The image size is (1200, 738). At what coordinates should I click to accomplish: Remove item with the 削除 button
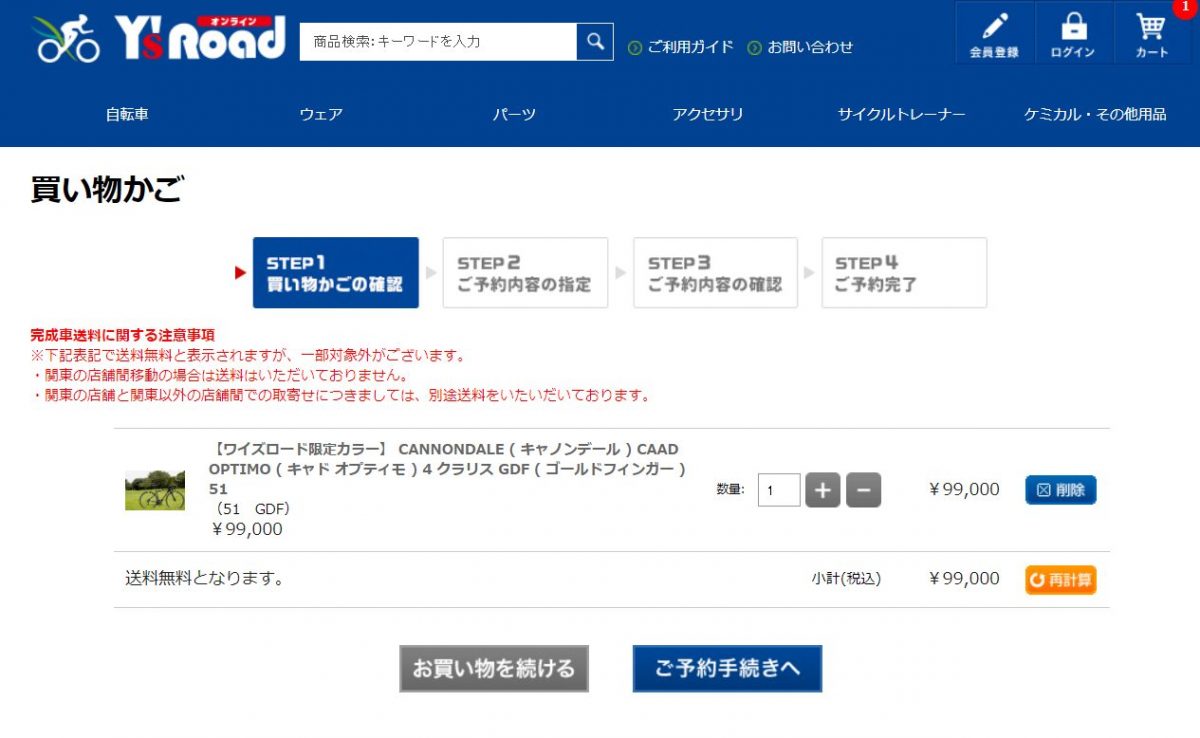pyautogui.click(x=1061, y=490)
